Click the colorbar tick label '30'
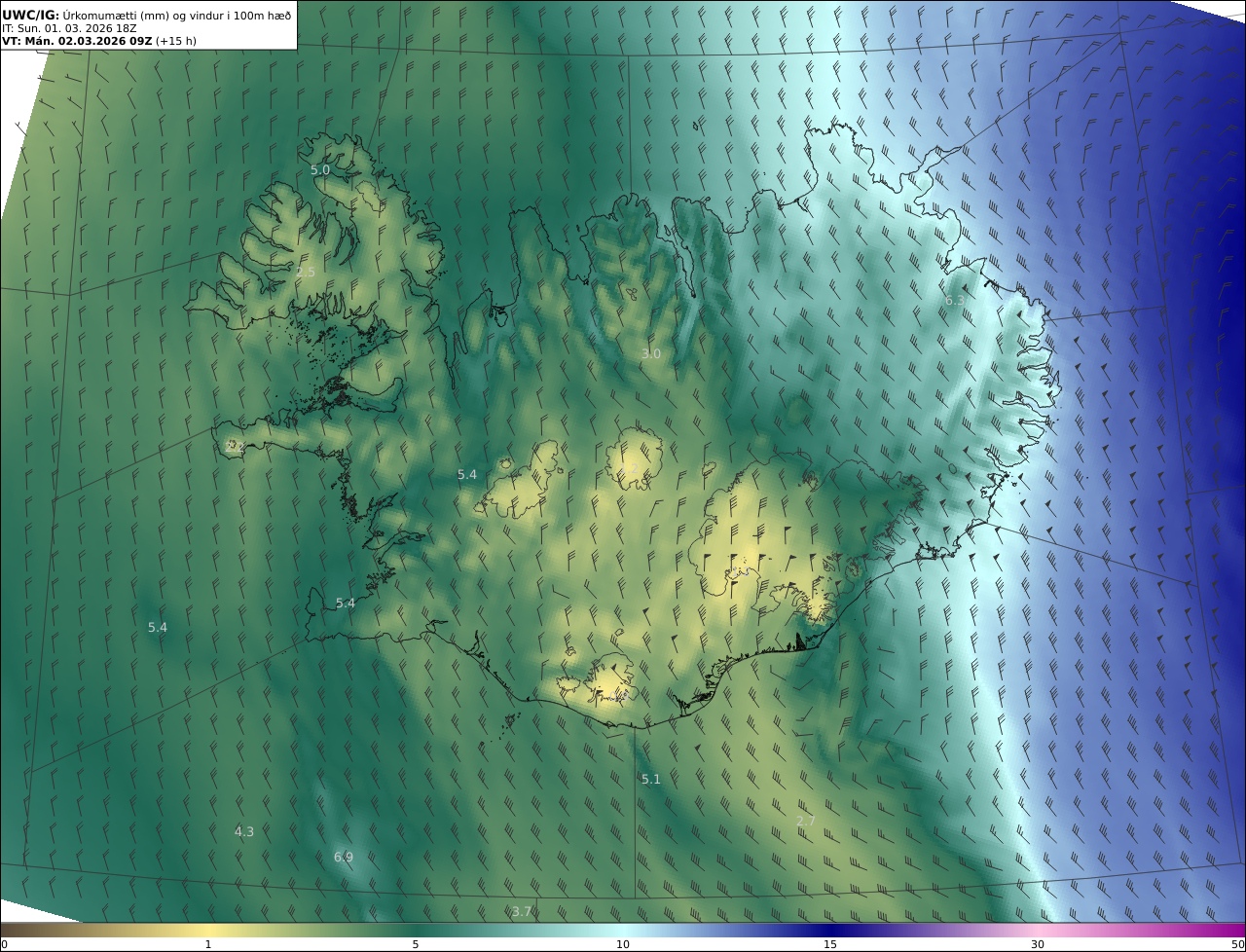Image resolution: width=1246 pixels, height=952 pixels. (1038, 944)
